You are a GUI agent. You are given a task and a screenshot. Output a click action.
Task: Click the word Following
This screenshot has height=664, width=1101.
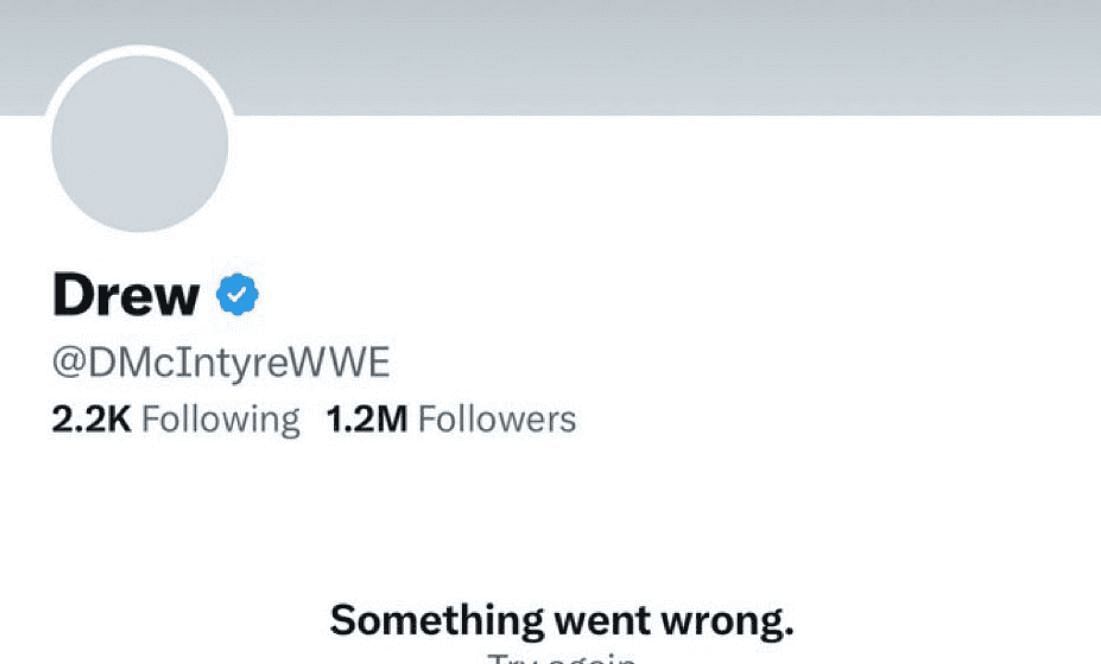click(220, 420)
